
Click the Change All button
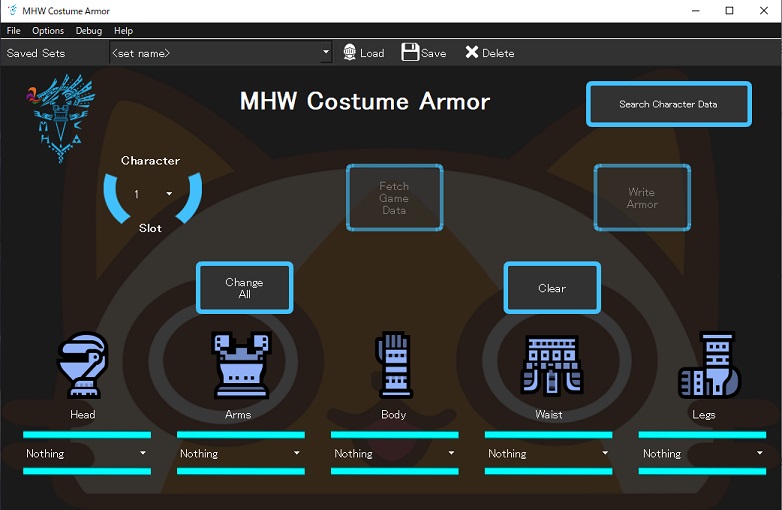[x=244, y=288]
